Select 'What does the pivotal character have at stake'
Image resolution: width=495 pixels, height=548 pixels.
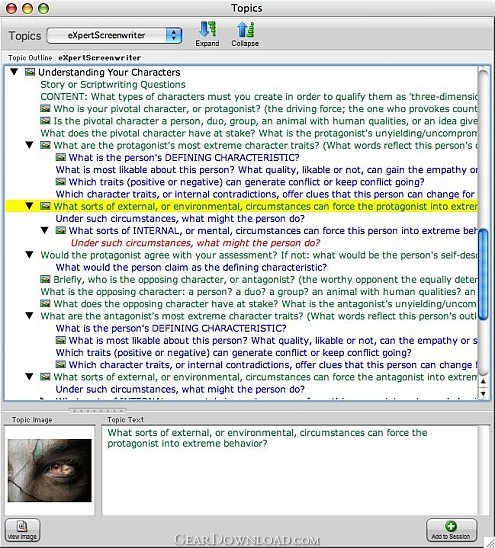pos(259,133)
